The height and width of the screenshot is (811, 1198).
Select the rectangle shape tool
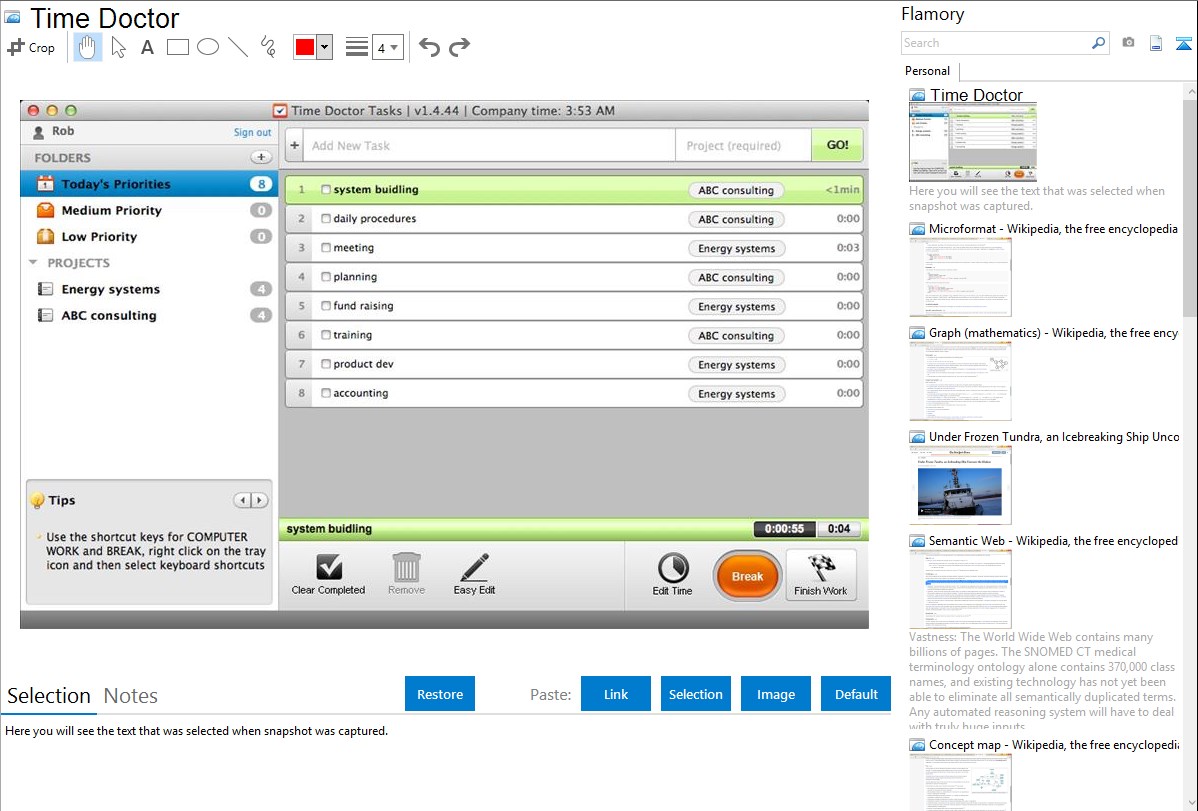pos(177,47)
